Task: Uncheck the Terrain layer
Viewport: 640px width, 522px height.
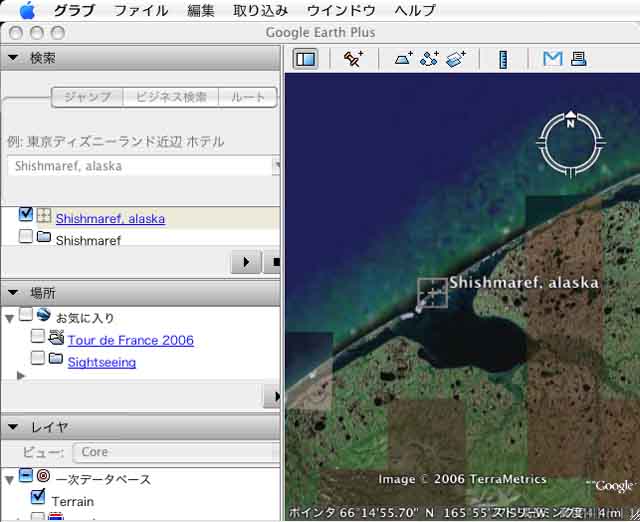Action: (38, 496)
